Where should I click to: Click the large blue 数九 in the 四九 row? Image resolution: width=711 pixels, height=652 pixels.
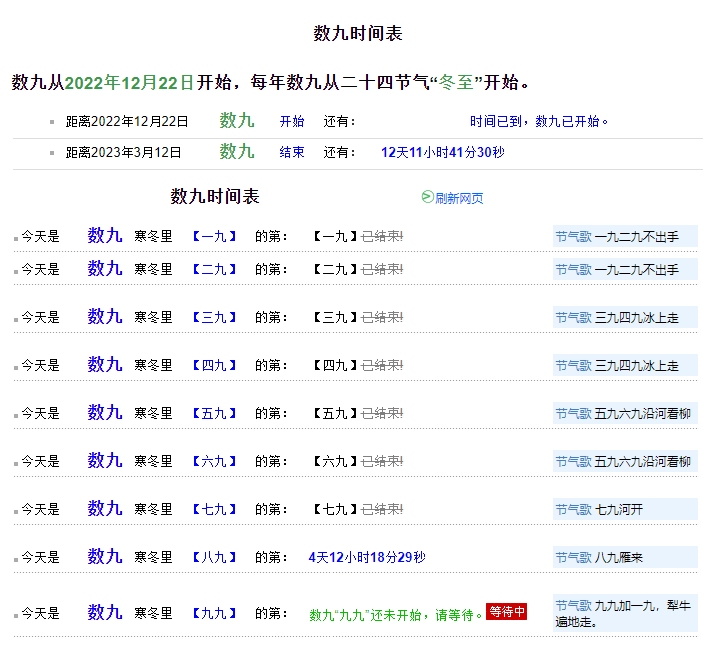click(105, 365)
